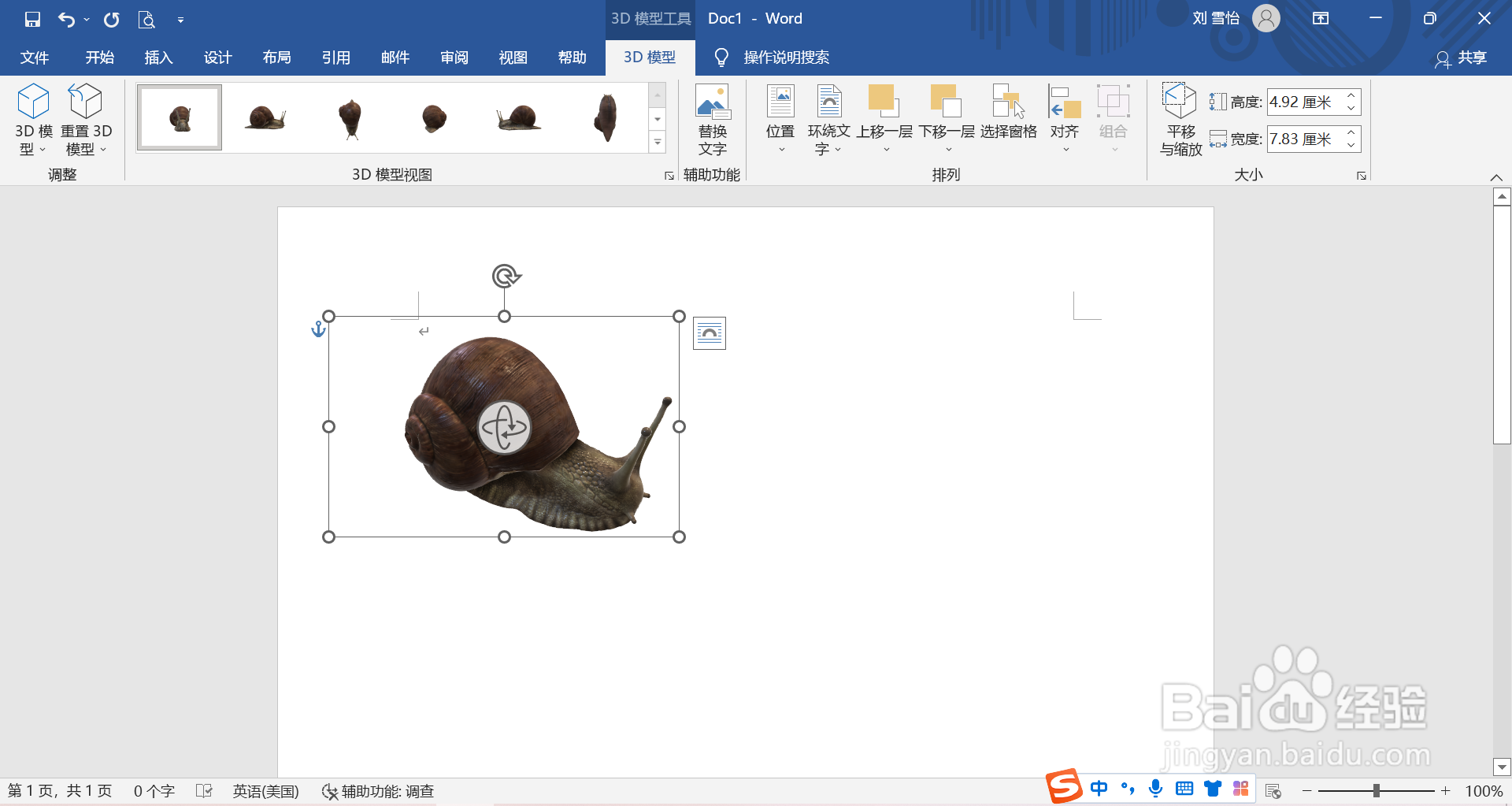The image size is (1512, 806).
Task: Select the sixth snail view thumbnail
Action: (x=605, y=118)
